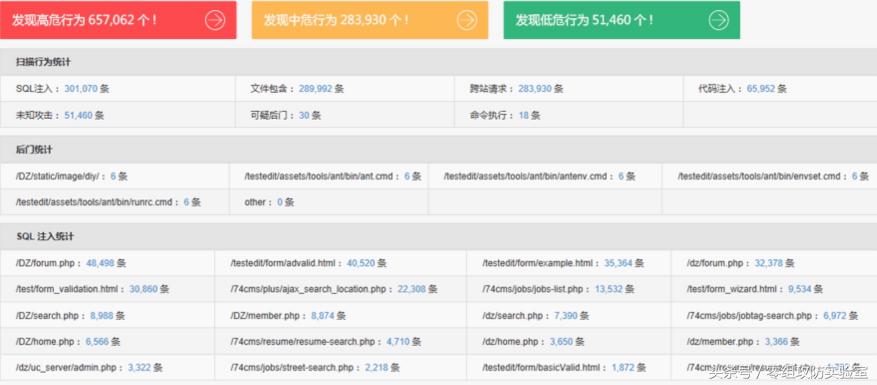
Task: Open jobs-list.php count 13,532
Action: [x=609, y=289]
